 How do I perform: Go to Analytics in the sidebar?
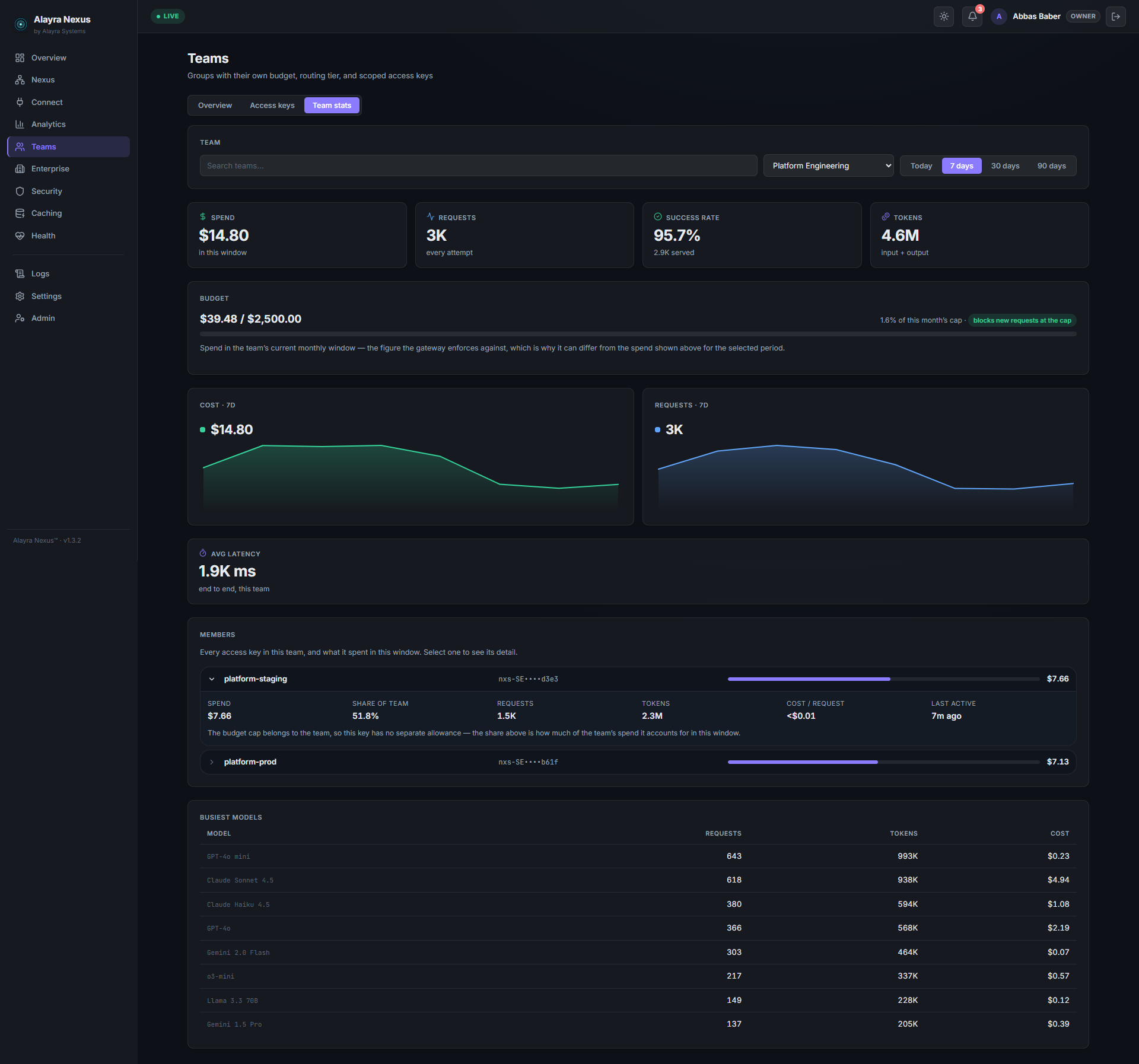pyautogui.click(x=68, y=125)
